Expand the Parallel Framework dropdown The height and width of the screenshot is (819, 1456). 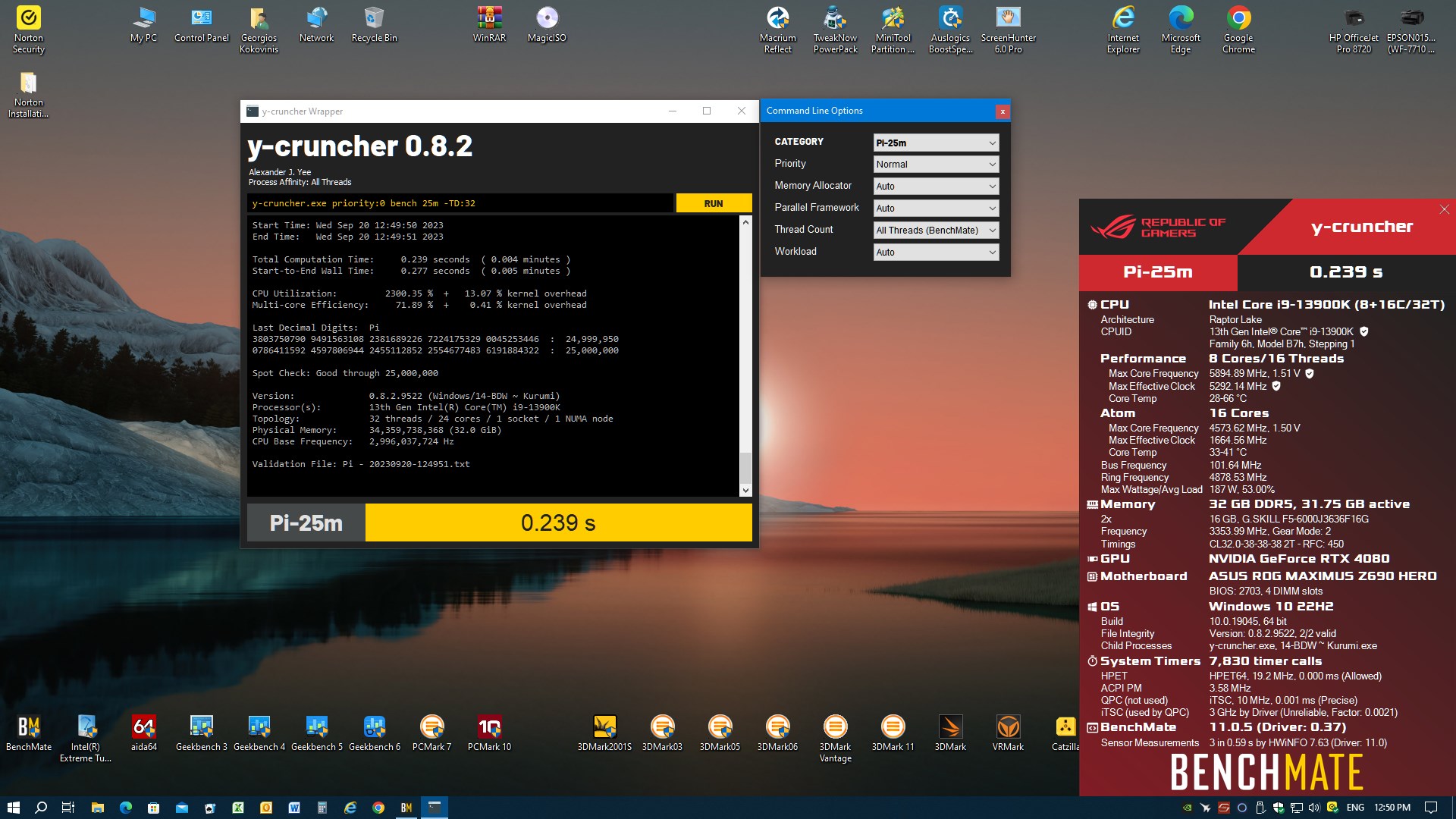936,209
